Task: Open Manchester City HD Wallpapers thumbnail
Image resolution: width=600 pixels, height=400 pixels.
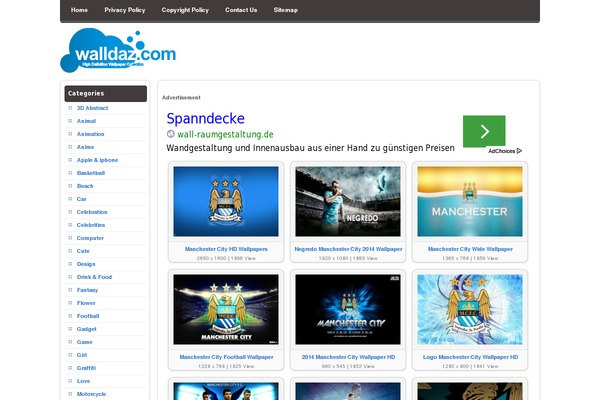Action: 226,201
